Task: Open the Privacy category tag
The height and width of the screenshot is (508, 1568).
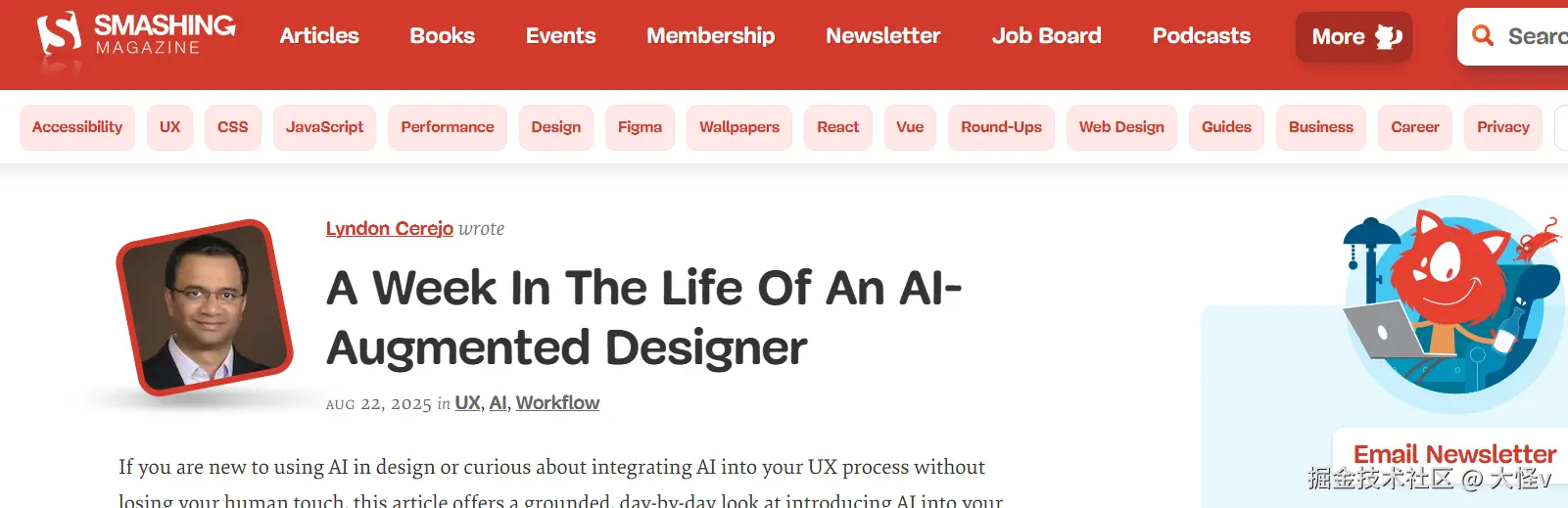Action: [1502, 127]
